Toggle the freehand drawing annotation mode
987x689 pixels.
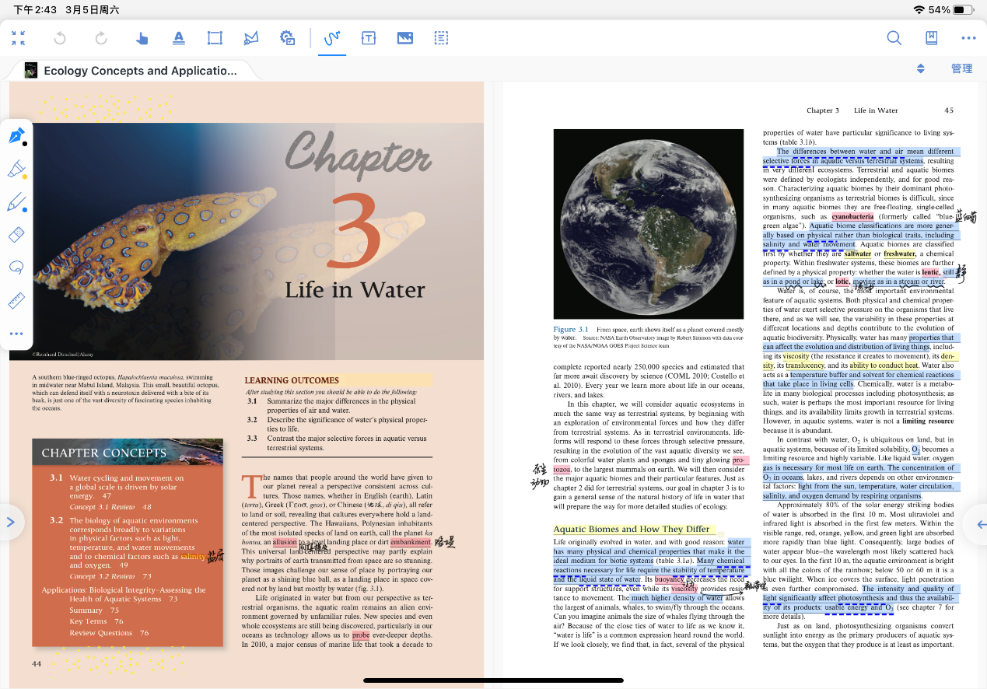pos(332,38)
